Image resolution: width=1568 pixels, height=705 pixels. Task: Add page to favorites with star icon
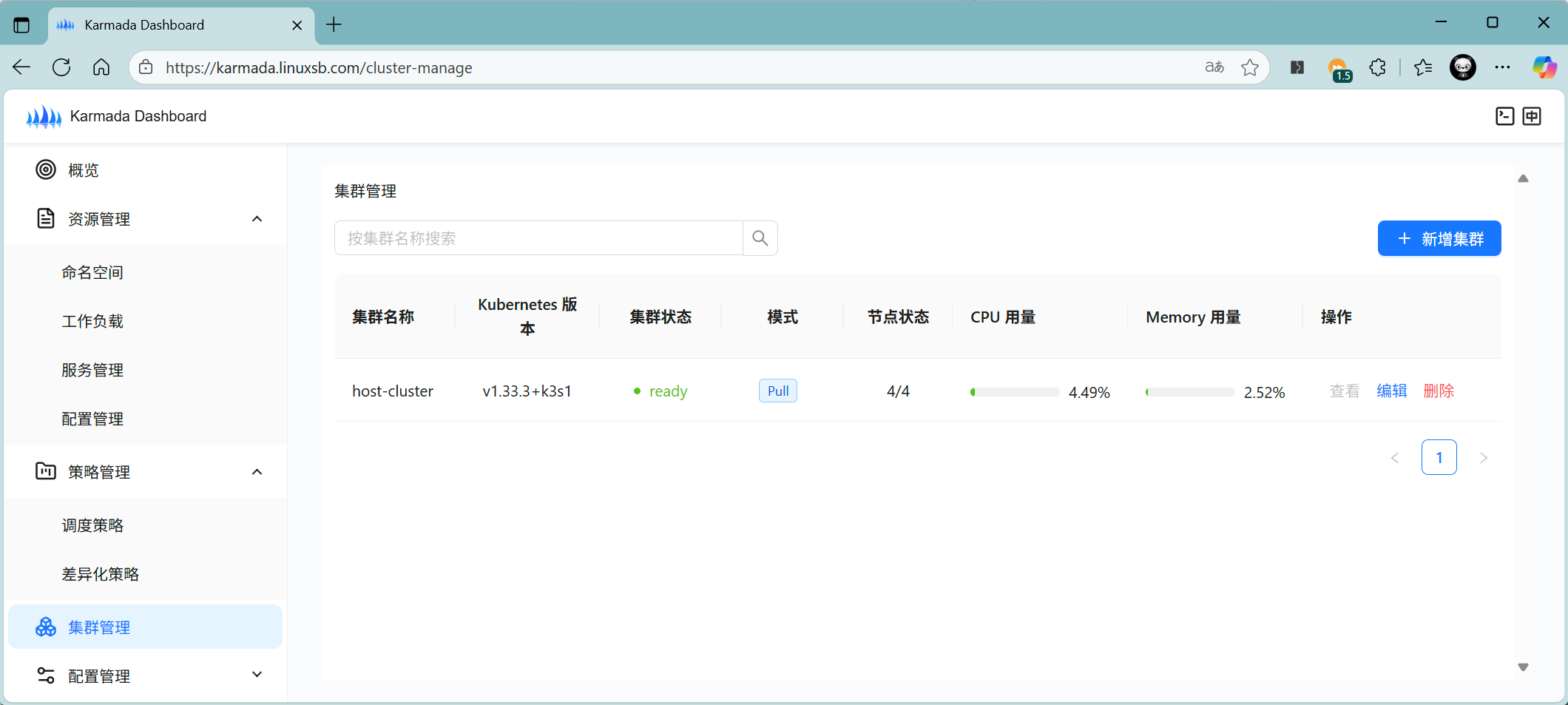(1250, 67)
